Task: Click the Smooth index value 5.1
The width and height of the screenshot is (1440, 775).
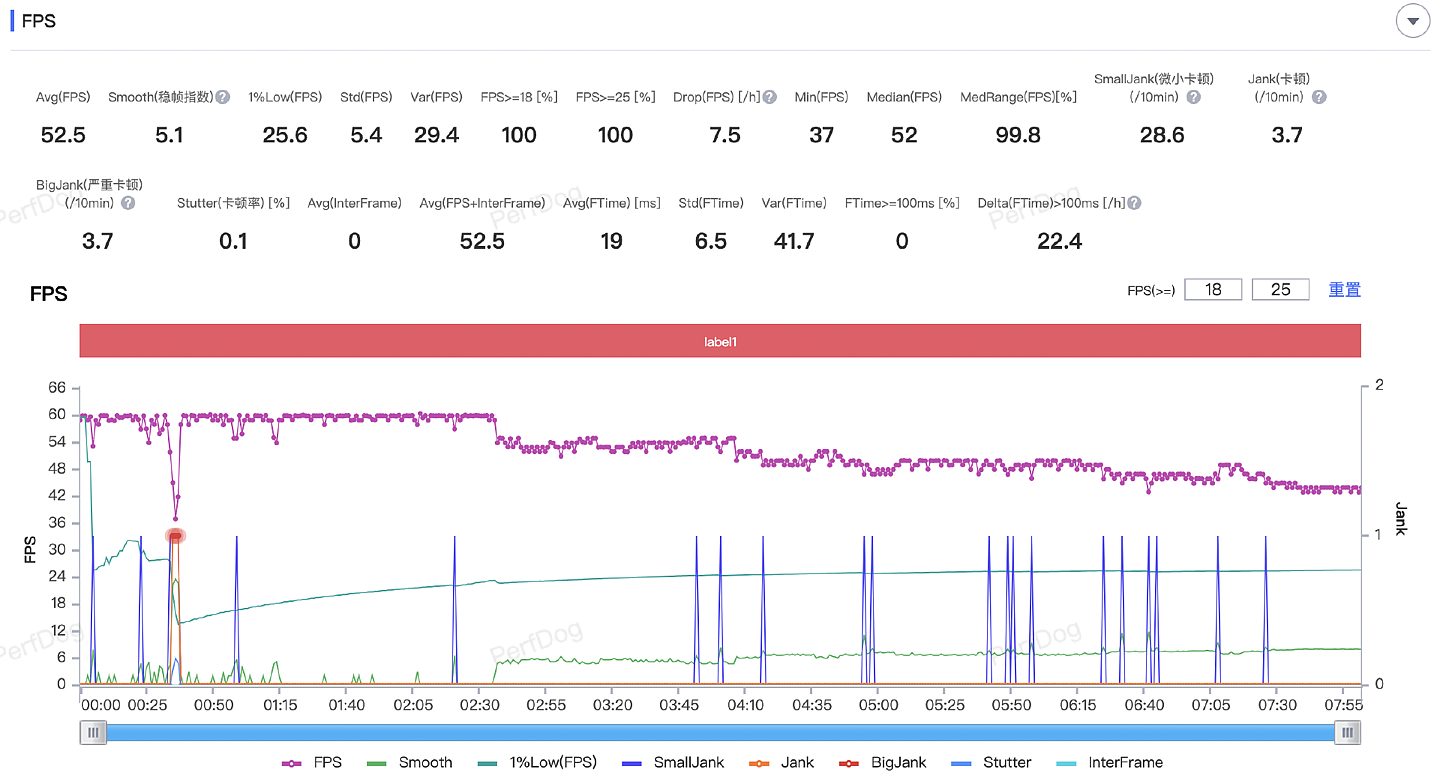Action: pyautogui.click(x=169, y=135)
